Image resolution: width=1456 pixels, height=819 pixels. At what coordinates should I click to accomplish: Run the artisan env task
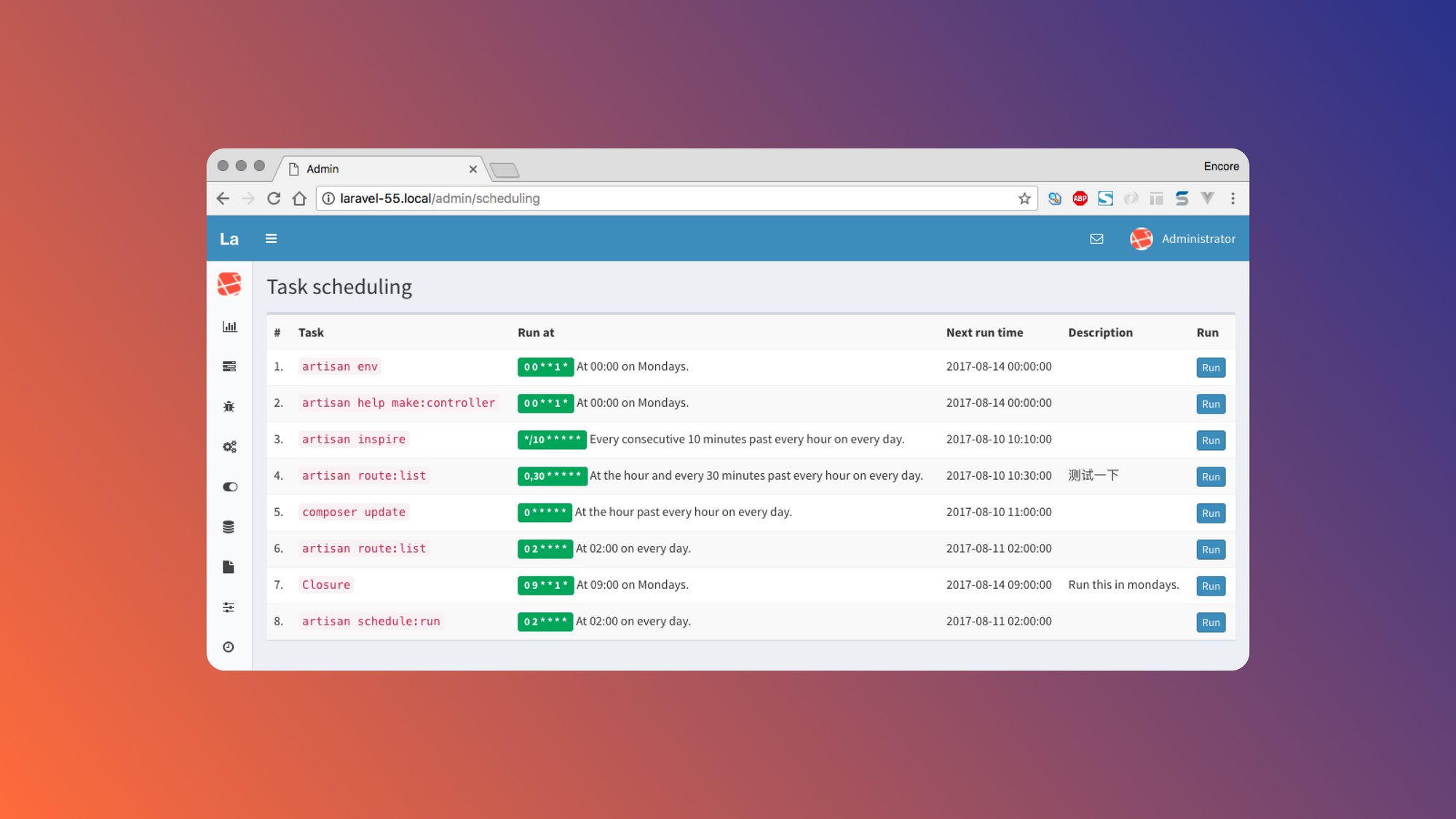[x=1211, y=368]
